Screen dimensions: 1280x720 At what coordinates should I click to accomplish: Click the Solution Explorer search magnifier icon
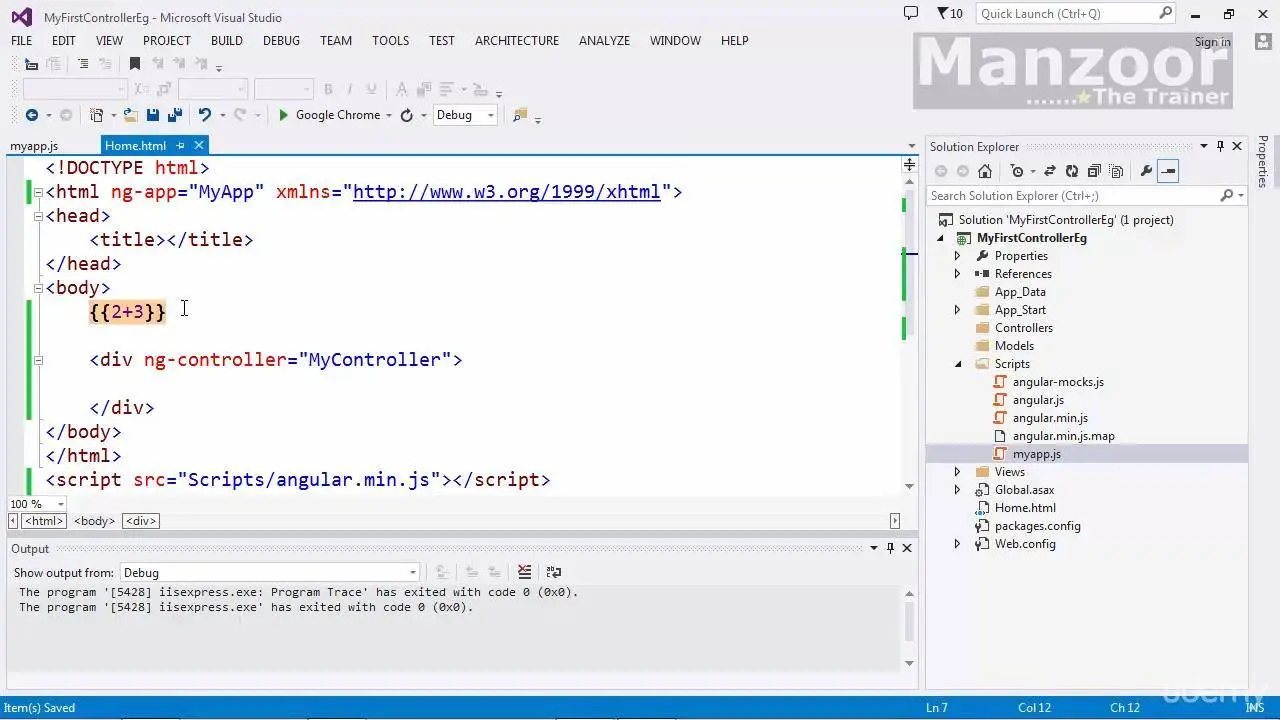click(x=1227, y=196)
